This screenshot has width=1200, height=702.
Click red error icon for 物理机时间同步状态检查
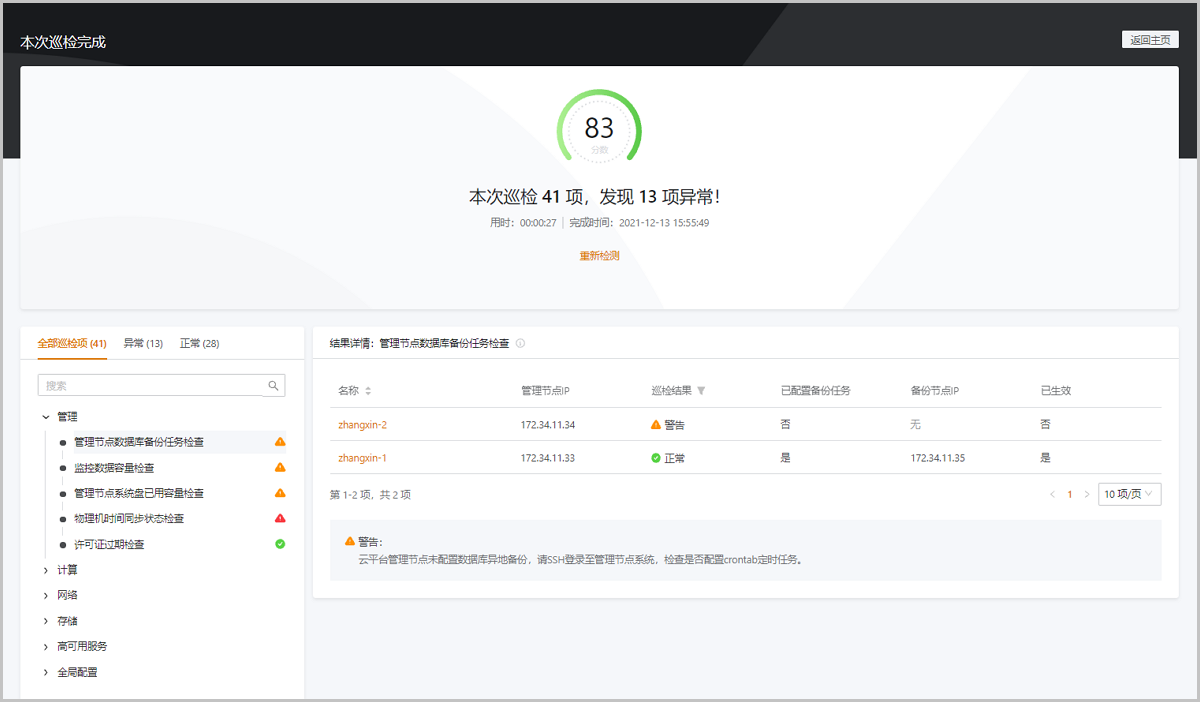(x=280, y=518)
